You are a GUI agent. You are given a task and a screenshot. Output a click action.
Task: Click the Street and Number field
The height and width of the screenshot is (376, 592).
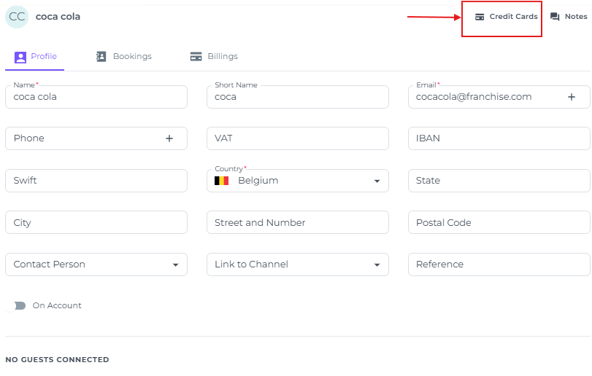click(298, 222)
